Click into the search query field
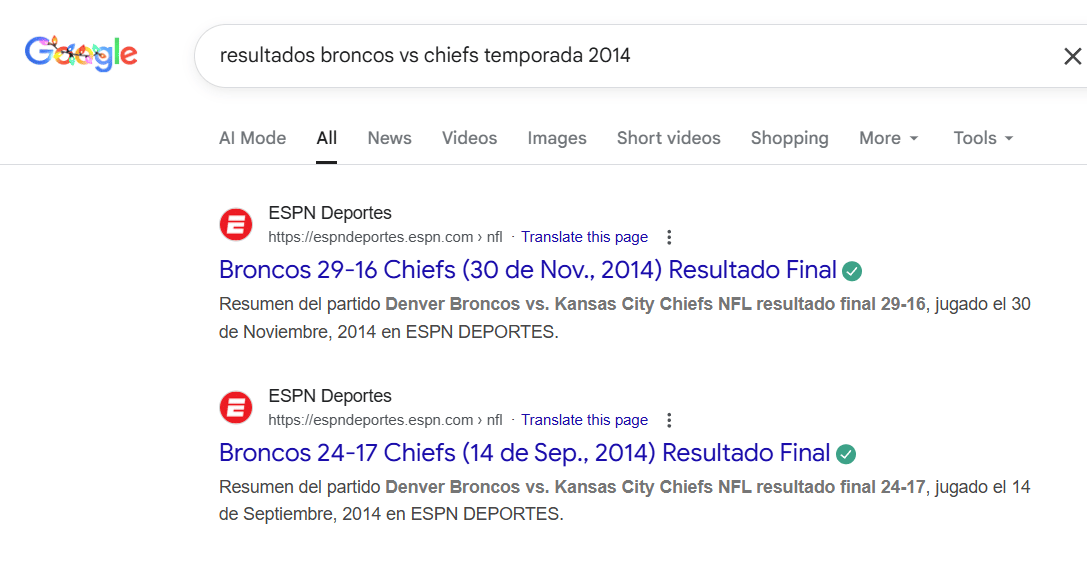Viewport: 1087px width, 563px height. [x=600, y=56]
